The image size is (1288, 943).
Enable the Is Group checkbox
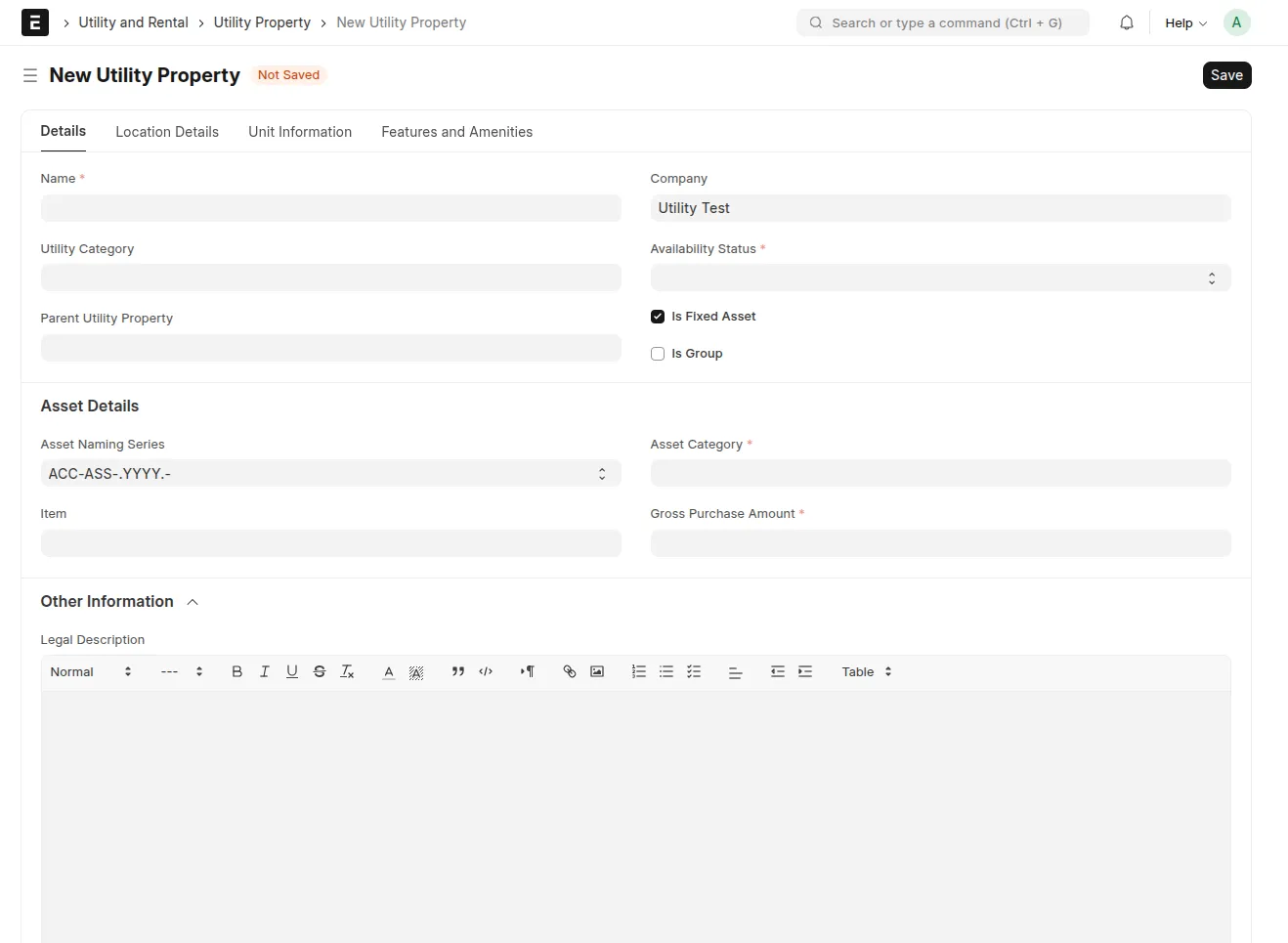pyautogui.click(x=658, y=354)
